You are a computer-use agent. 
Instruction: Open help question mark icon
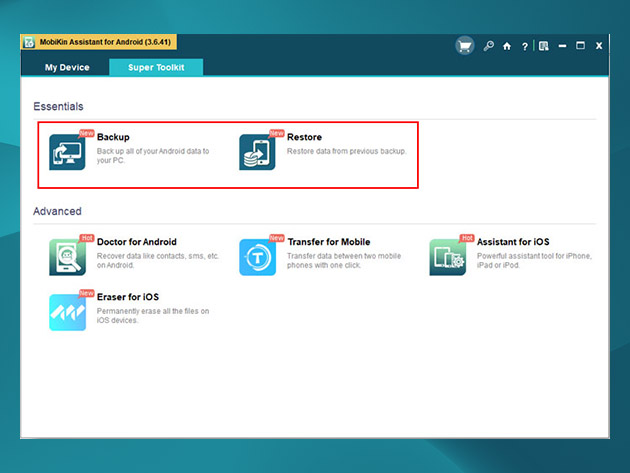(525, 47)
